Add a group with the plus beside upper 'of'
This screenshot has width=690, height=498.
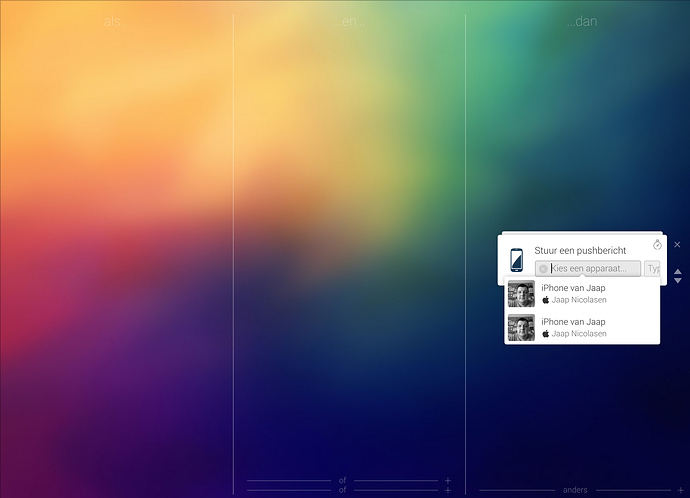(448, 480)
